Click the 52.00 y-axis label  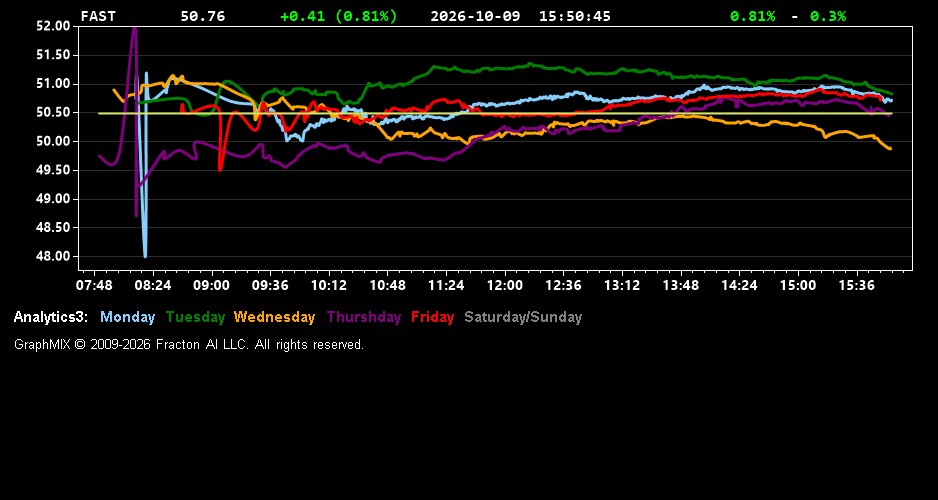click(x=53, y=26)
